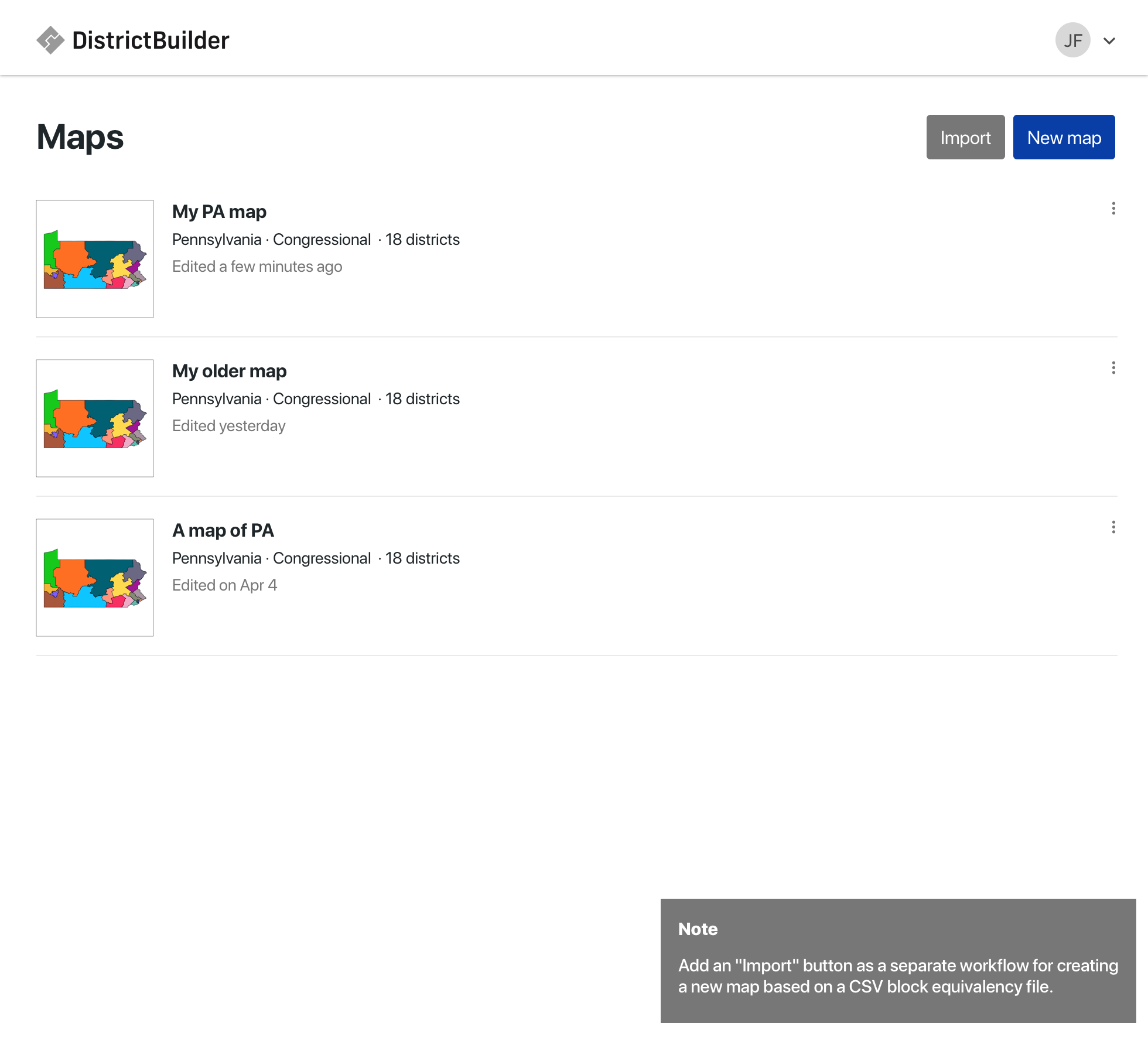
Task: Click the orange district in My PA map thumbnail
Action: point(71,257)
